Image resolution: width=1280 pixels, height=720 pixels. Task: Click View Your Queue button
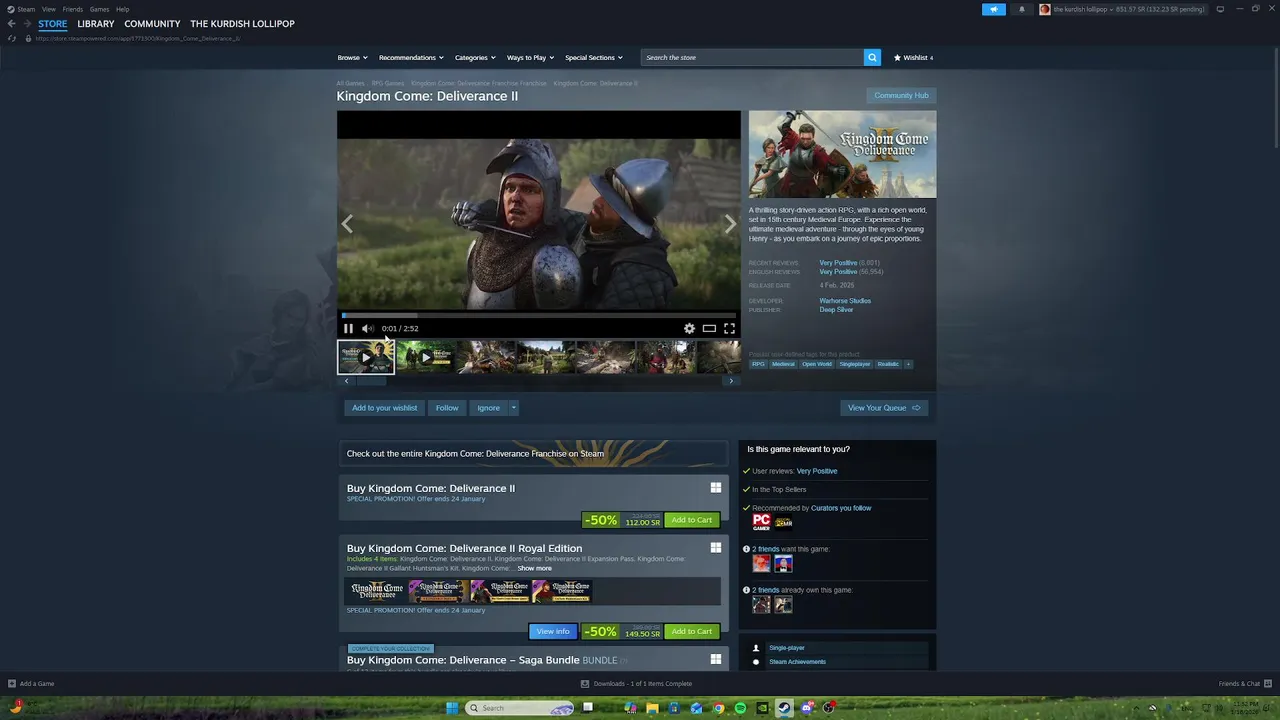pos(884,408)
